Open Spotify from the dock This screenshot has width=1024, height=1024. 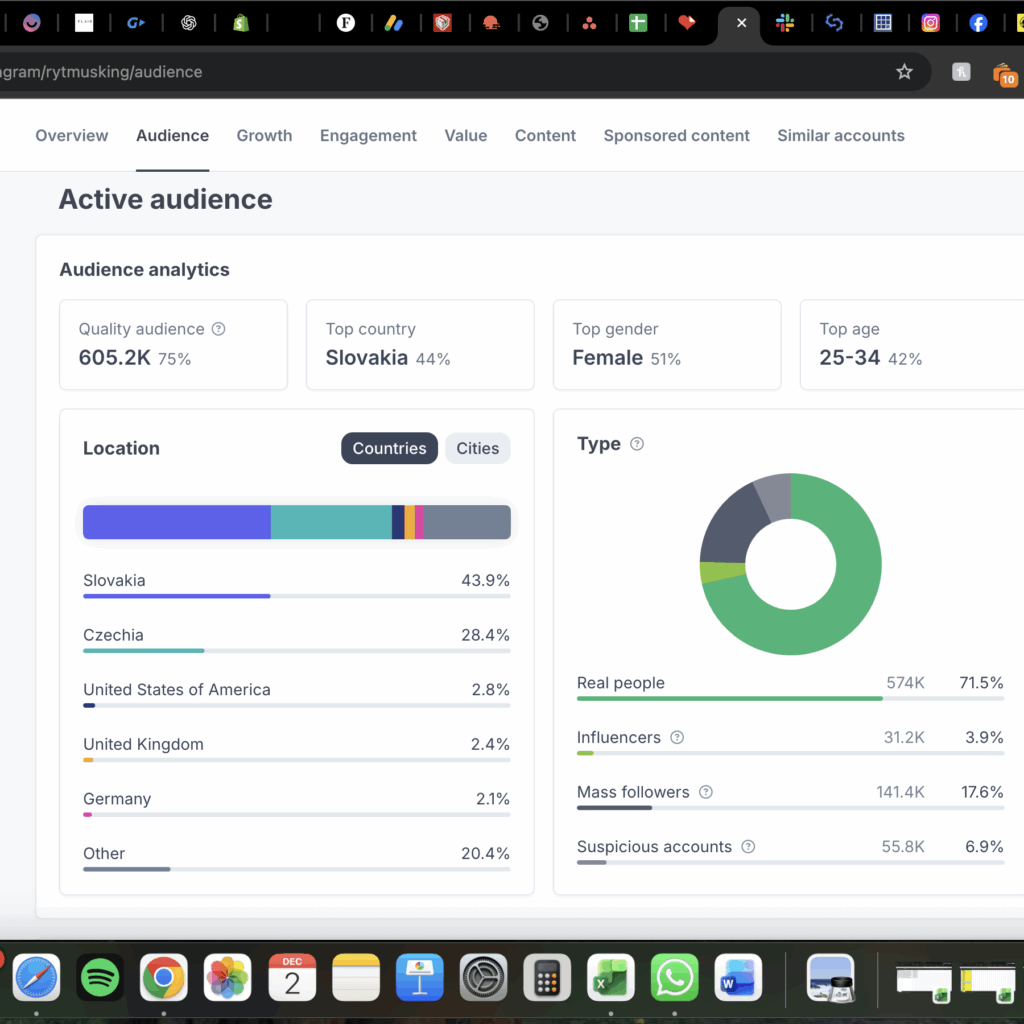click(x=100, y=977)
